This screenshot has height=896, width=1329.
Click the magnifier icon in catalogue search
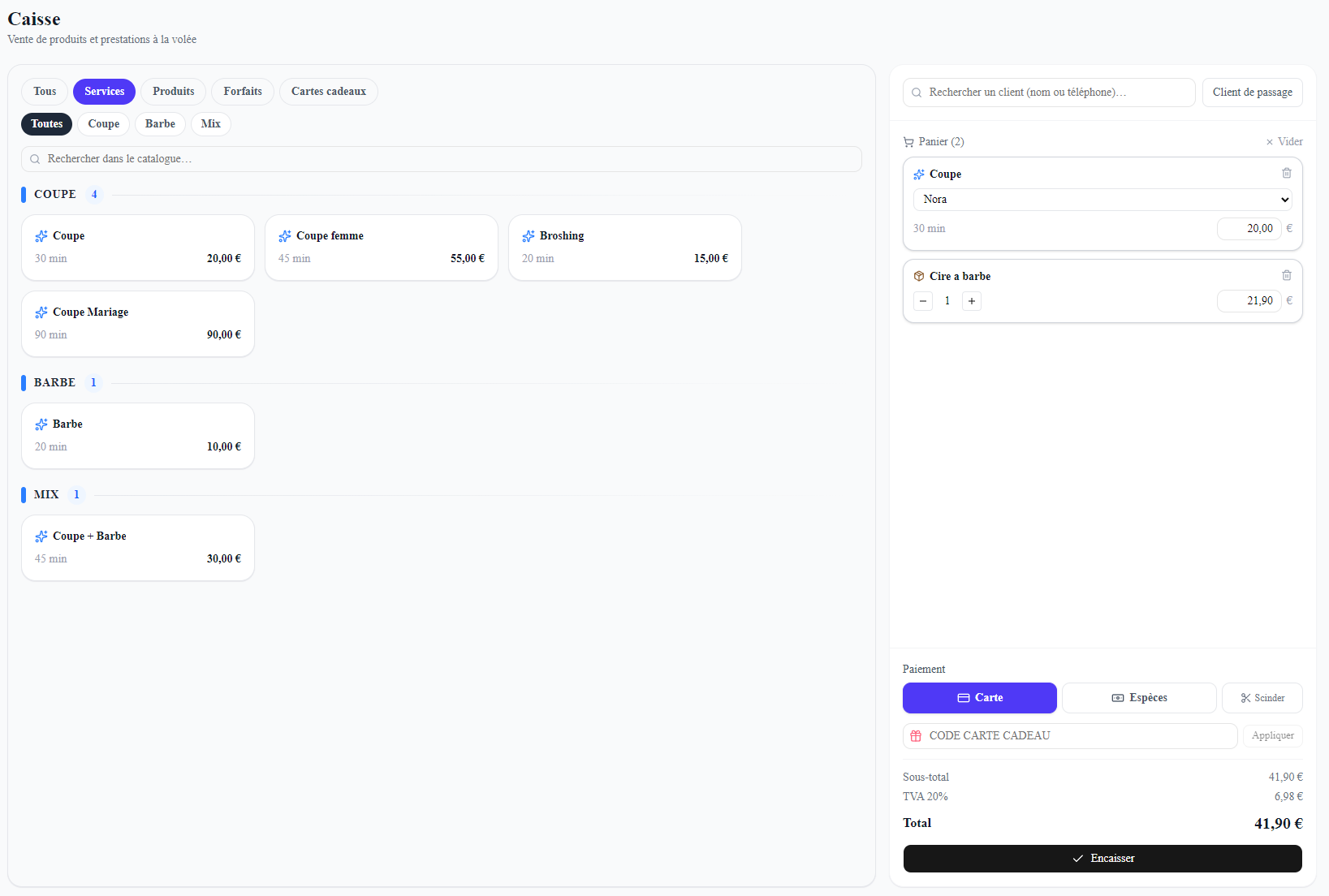click(35, 159)
